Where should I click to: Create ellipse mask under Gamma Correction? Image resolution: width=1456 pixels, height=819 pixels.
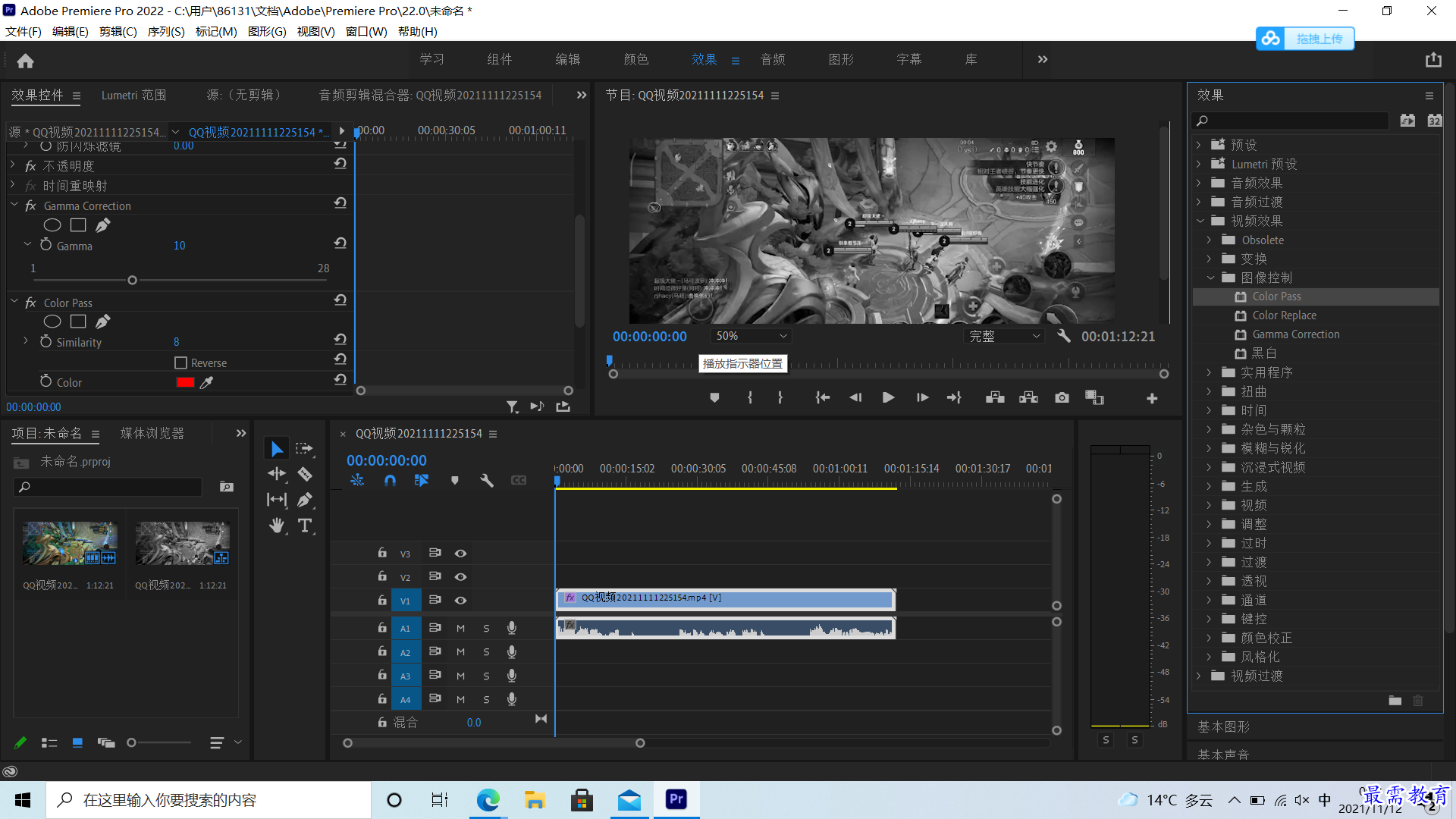click(x=52, y=225)
